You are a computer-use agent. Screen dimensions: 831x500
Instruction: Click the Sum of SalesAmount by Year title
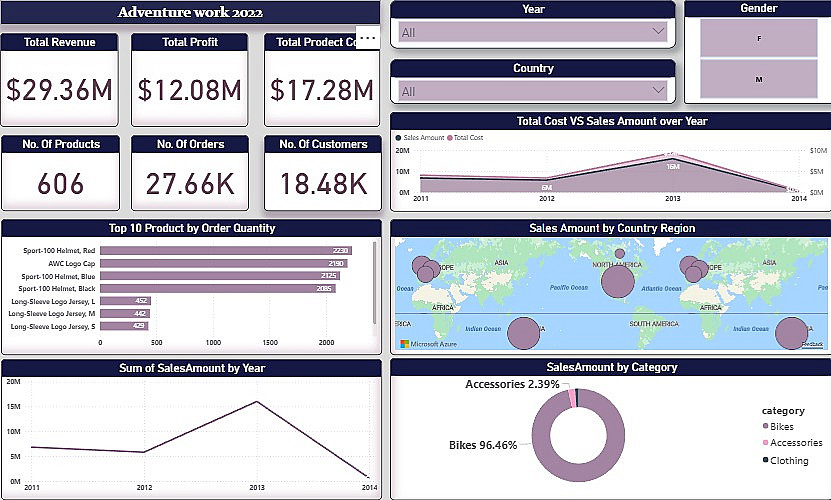click(192, 368)
